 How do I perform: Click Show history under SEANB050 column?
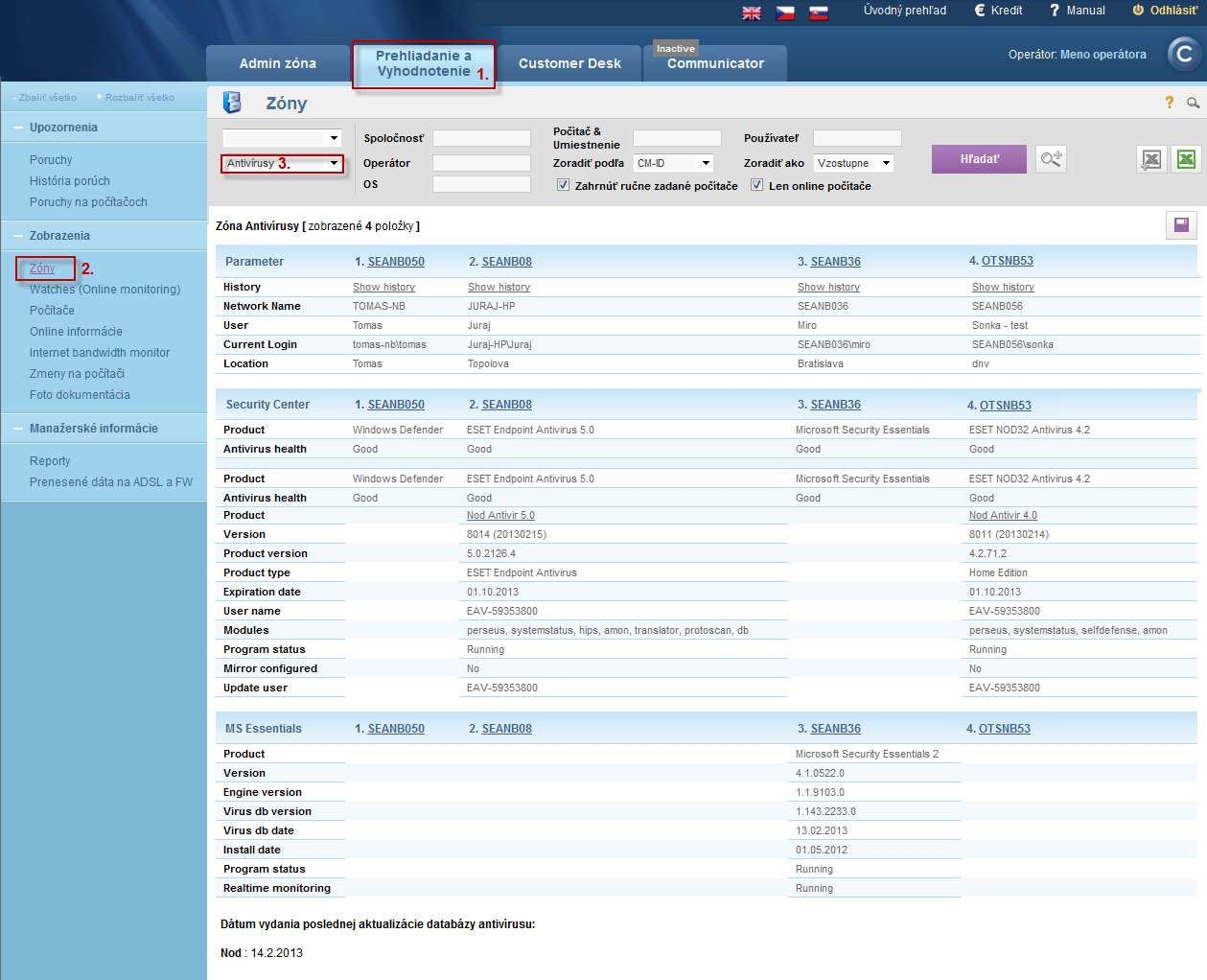(383, 287)
